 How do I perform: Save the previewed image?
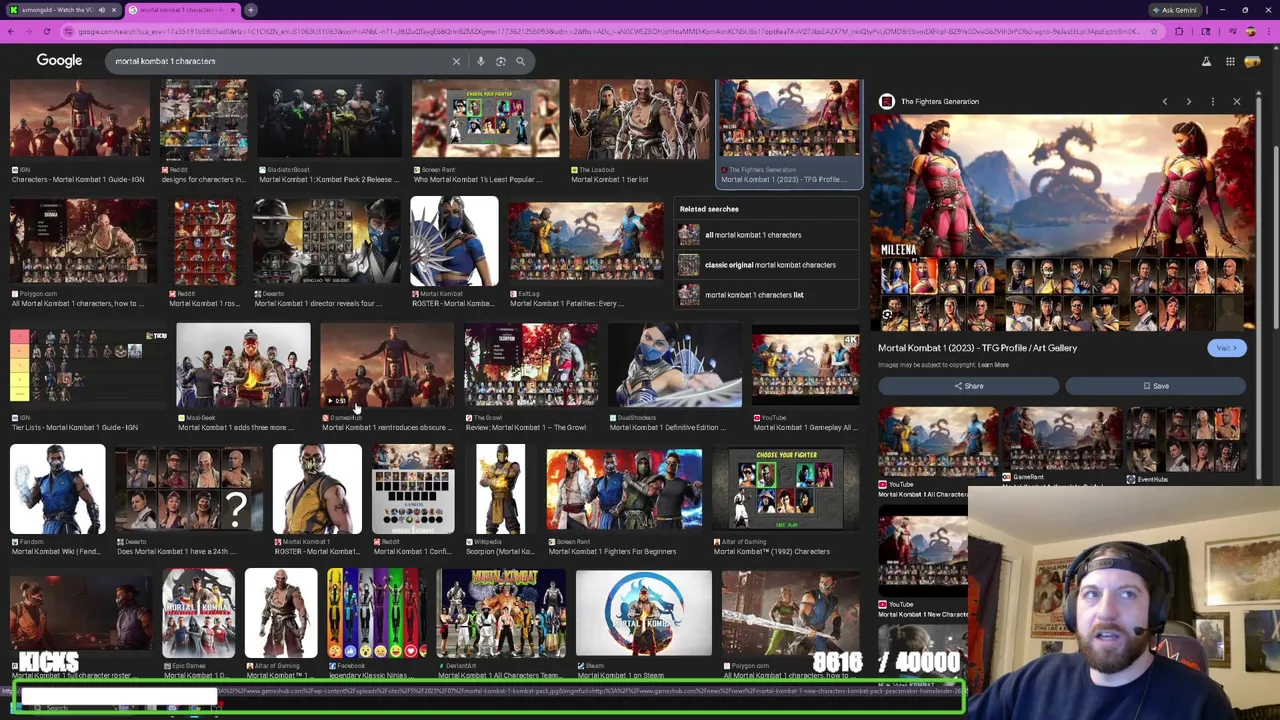click(x=1156, y=386)
